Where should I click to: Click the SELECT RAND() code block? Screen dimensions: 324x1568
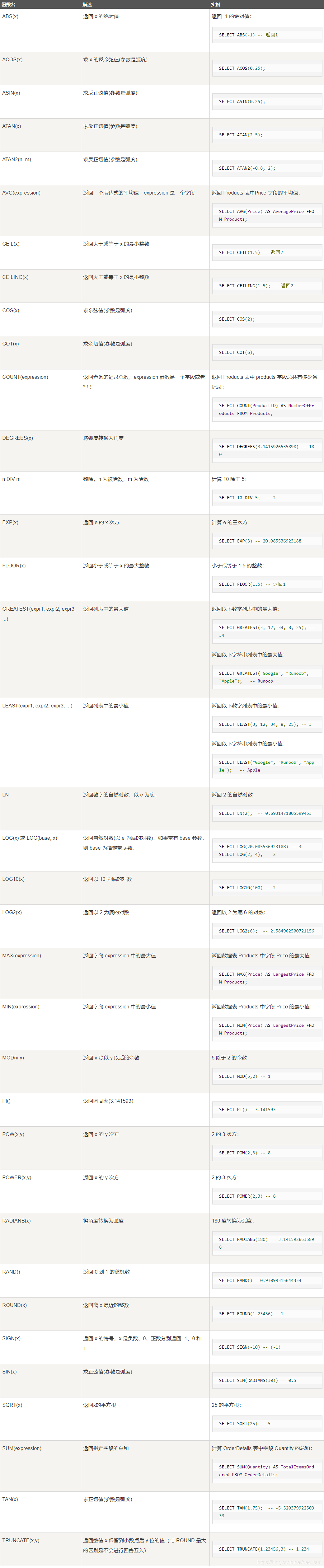tap(267, 1281)
